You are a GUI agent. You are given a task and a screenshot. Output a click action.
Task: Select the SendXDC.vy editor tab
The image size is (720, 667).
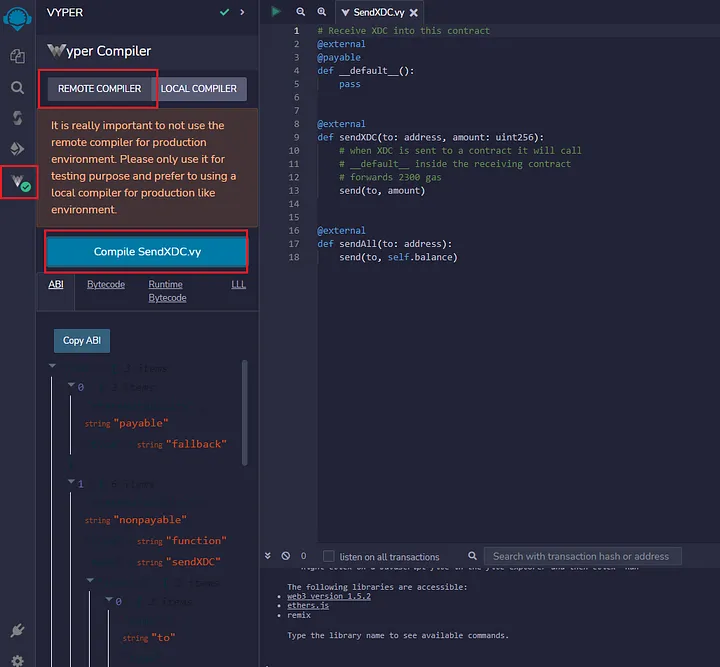pos(378,12)
